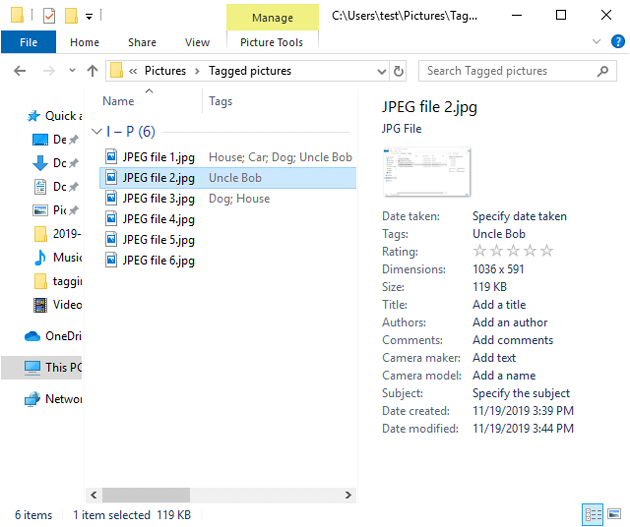
Task: Click the JPEG file 6.jpg icon
Action: click(x=111, y=260)
